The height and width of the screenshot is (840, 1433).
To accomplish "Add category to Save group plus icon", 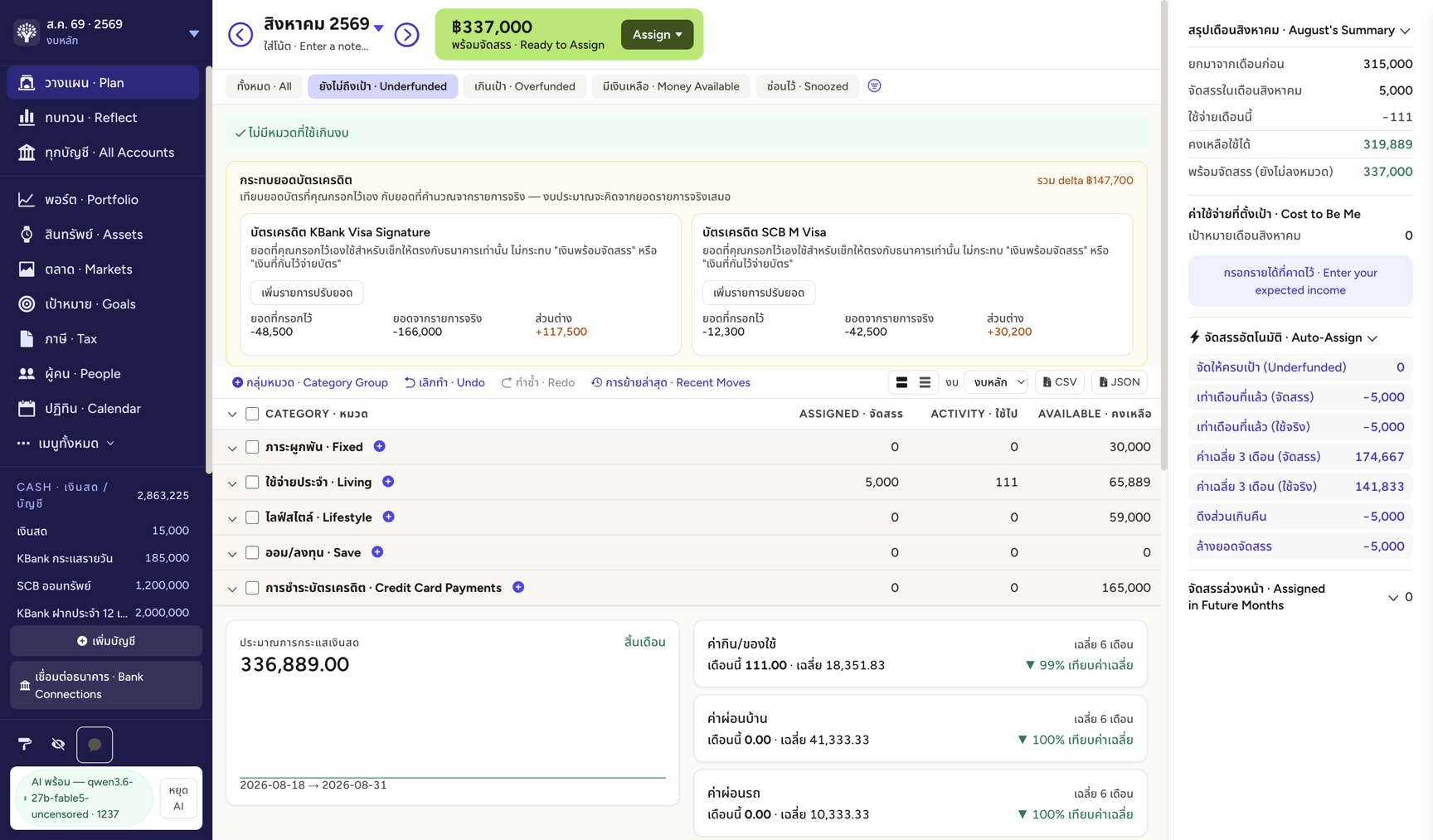I will [x=377, y=552].
